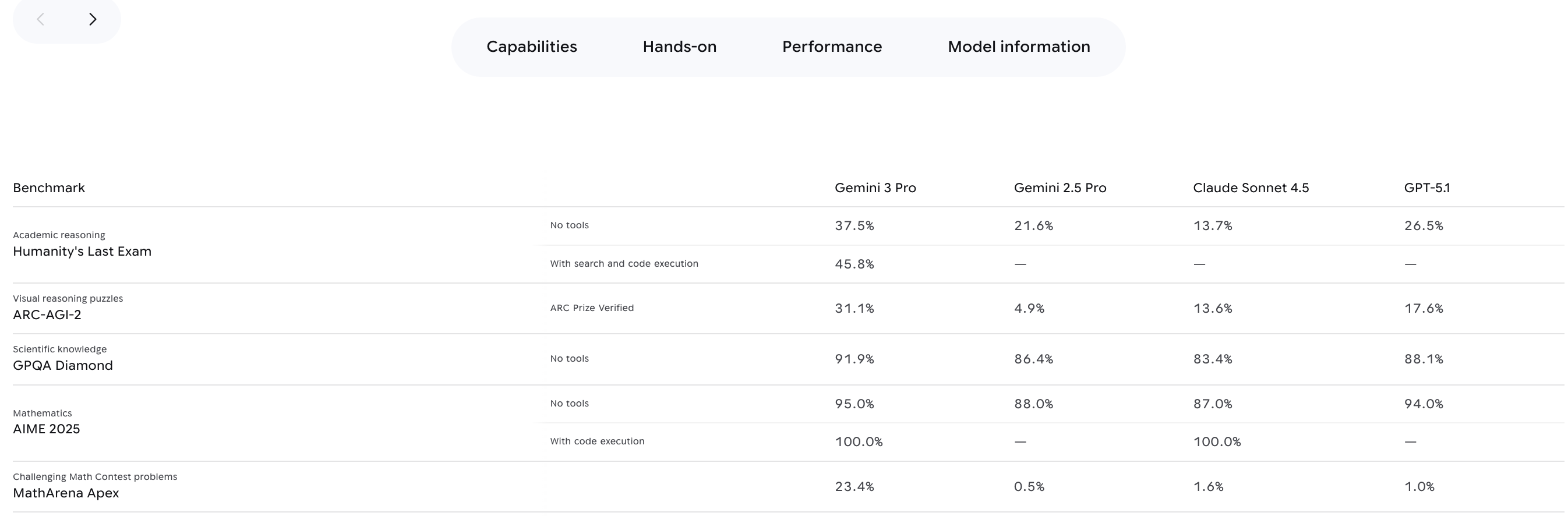Image resolution: width=1568 pixels, height=516 pixels.
Task: Select the Hands-on tab
Action: pyautogui.click(x=679, y=46)
